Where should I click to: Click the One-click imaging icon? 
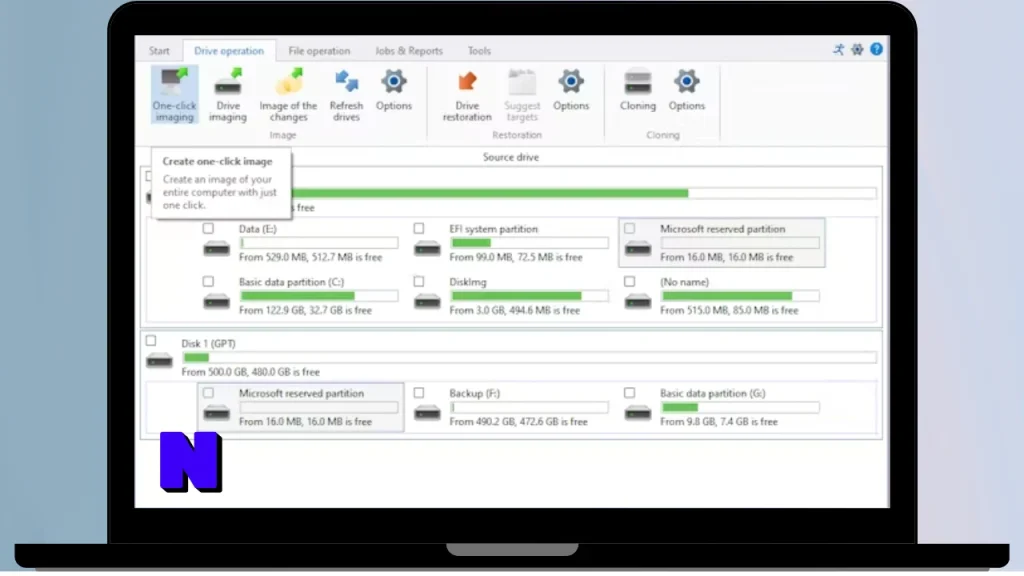click(x=174, y=81)
